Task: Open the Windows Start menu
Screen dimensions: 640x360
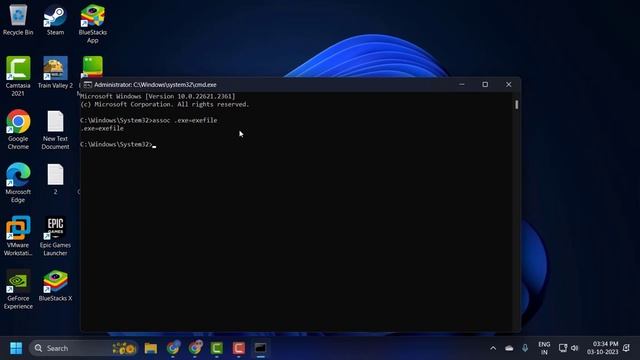Action: tap(16, 348)
